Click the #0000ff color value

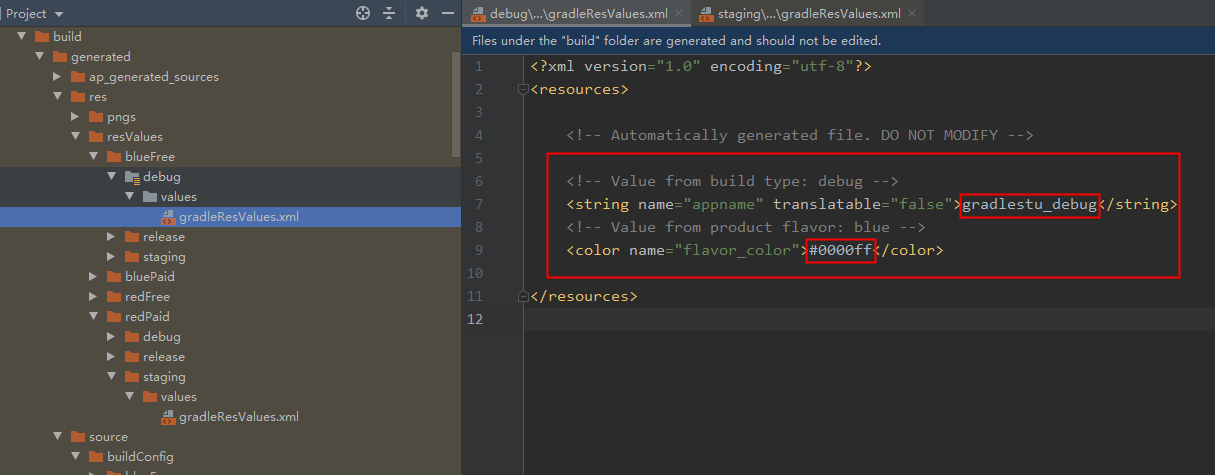[840, 250]
